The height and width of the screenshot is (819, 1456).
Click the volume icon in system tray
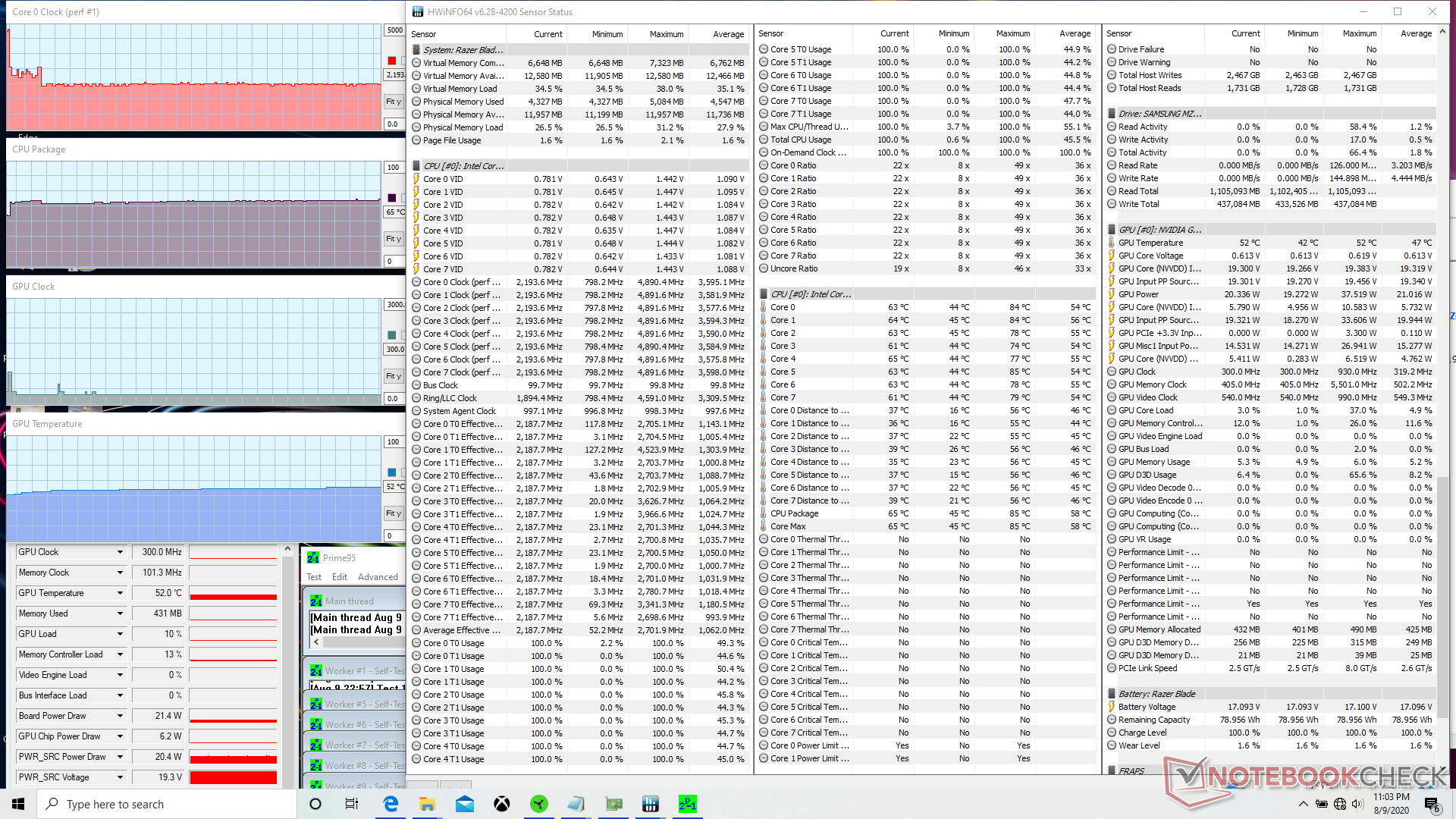coord(1357,804)
